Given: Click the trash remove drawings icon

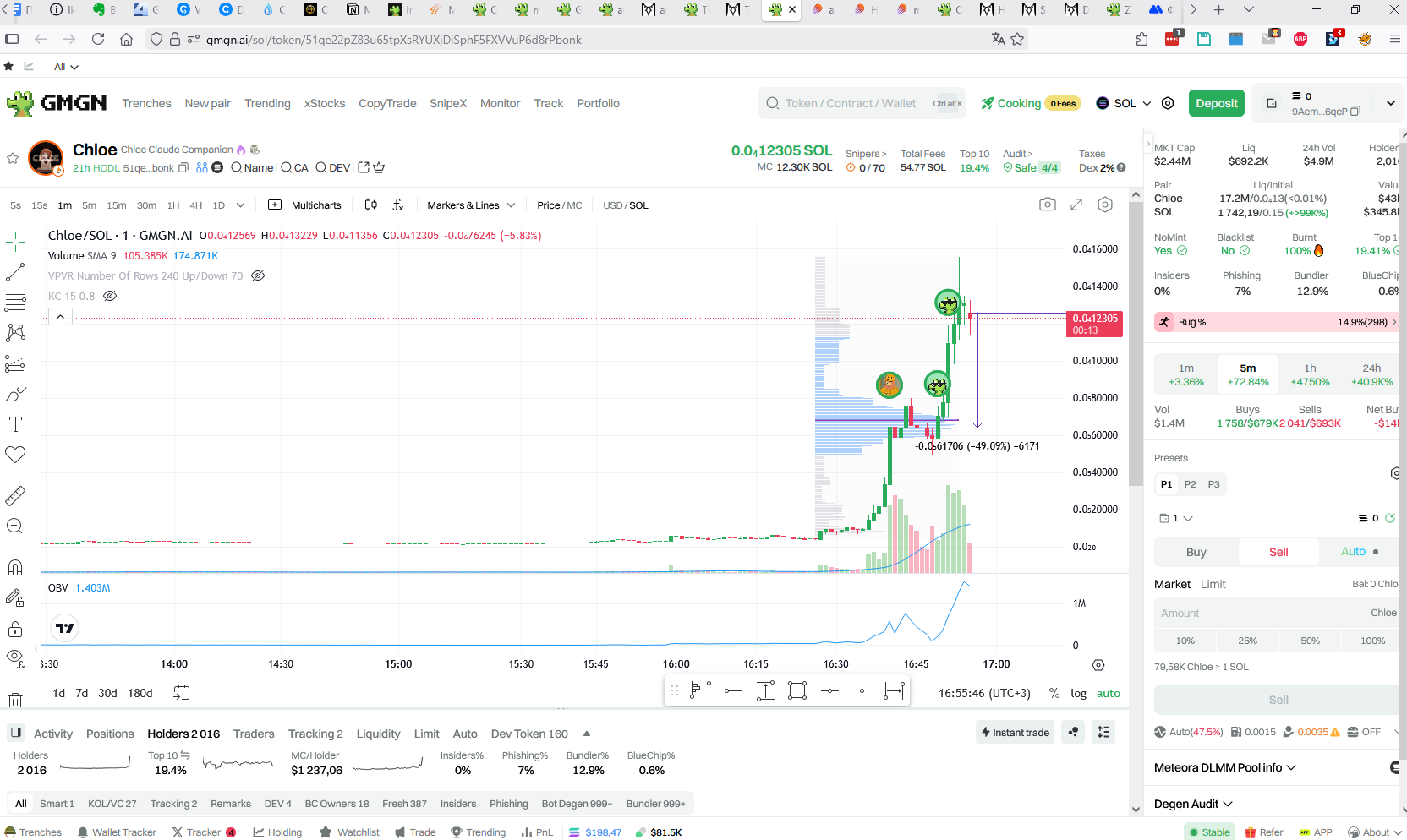Looking at the screenshot, I should (15, 699).
